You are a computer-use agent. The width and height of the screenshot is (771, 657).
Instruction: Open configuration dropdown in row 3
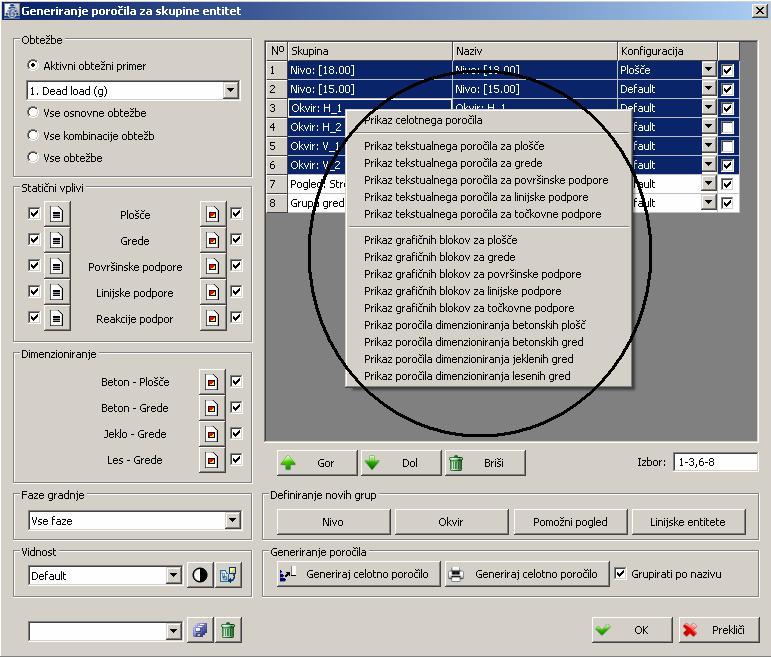point(708,108)
